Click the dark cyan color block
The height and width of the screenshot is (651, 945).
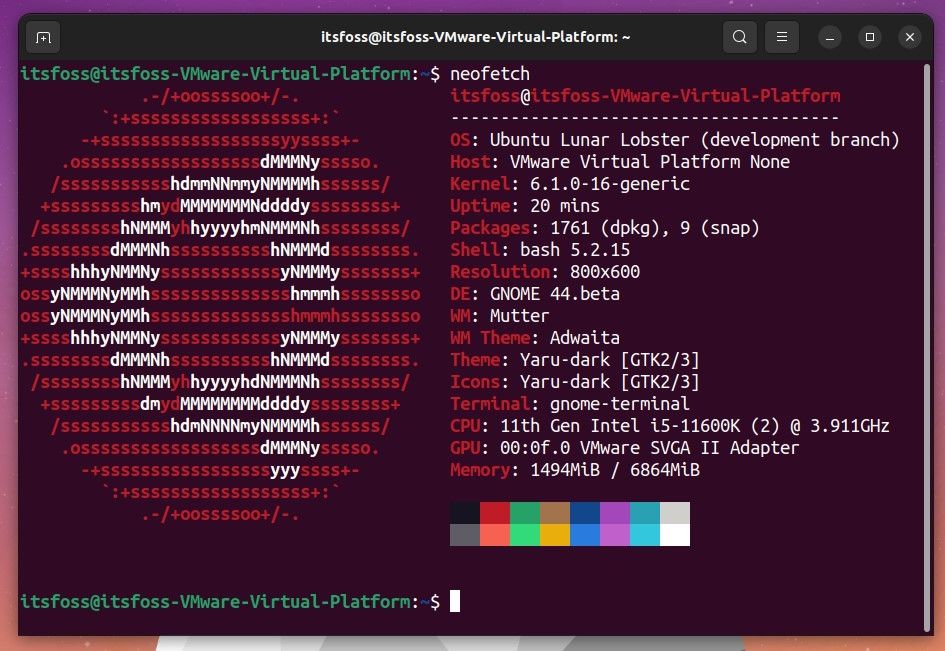tap(645, 513)
